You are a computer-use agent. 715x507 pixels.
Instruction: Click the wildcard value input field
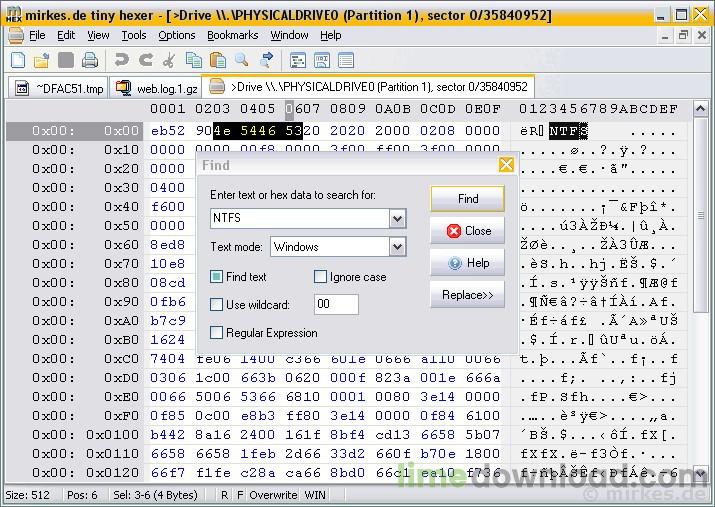(335, 305)
